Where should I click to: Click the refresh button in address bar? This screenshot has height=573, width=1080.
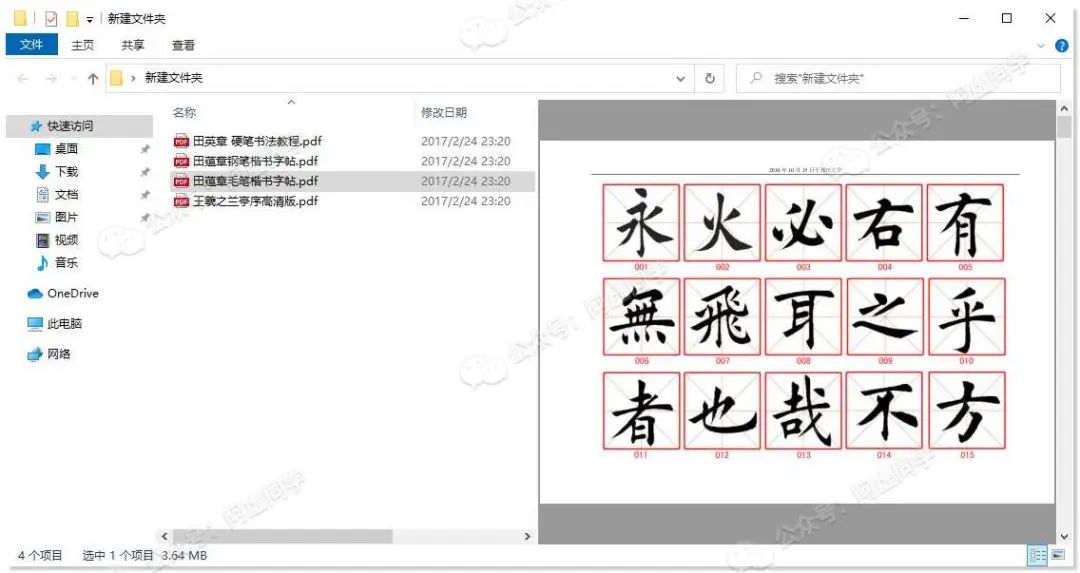click(x=709, y=79)
